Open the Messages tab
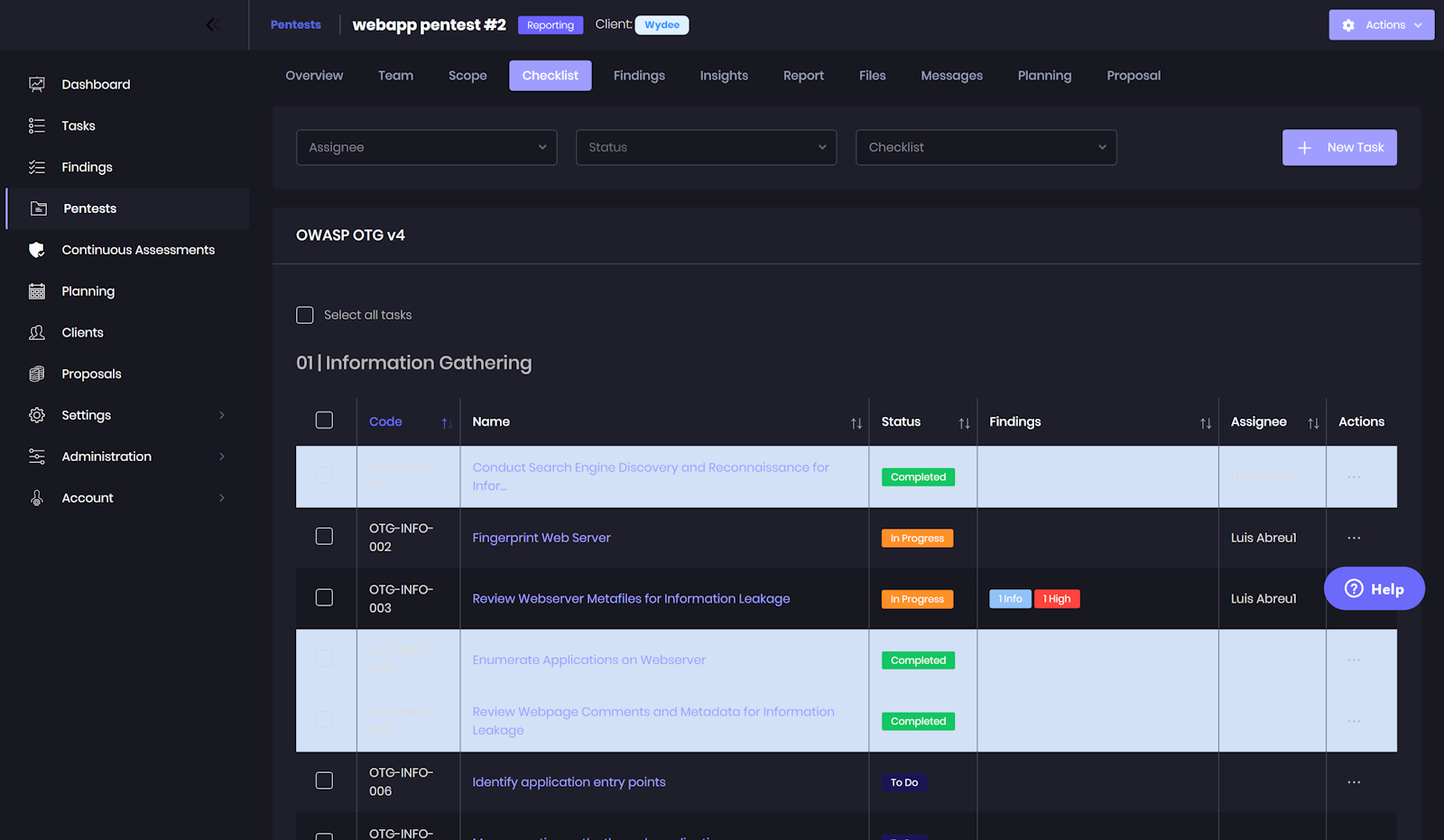This screenshot has width=1444, height=840. point(952,76)
